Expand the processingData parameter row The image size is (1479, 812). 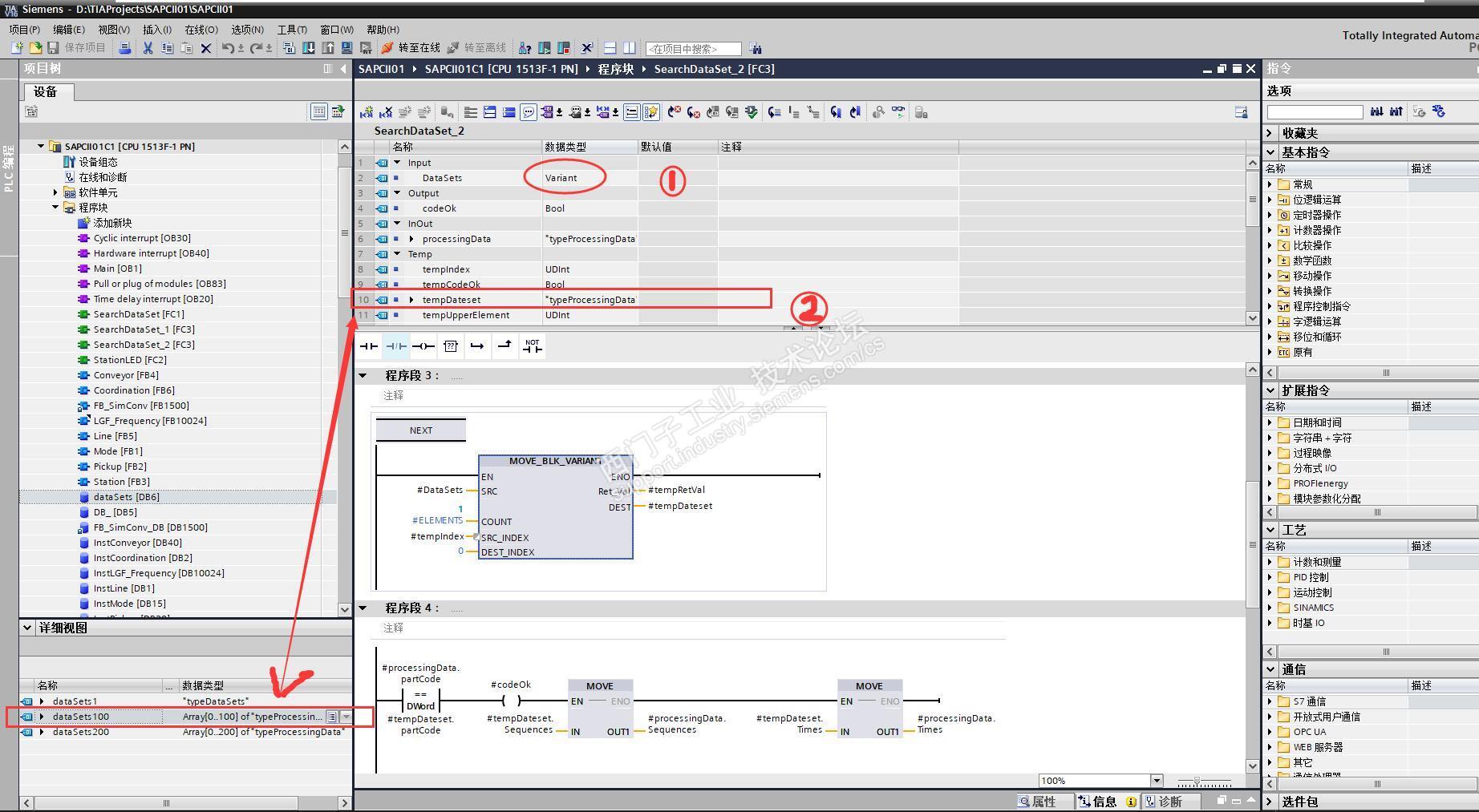[x=411, y=239]
